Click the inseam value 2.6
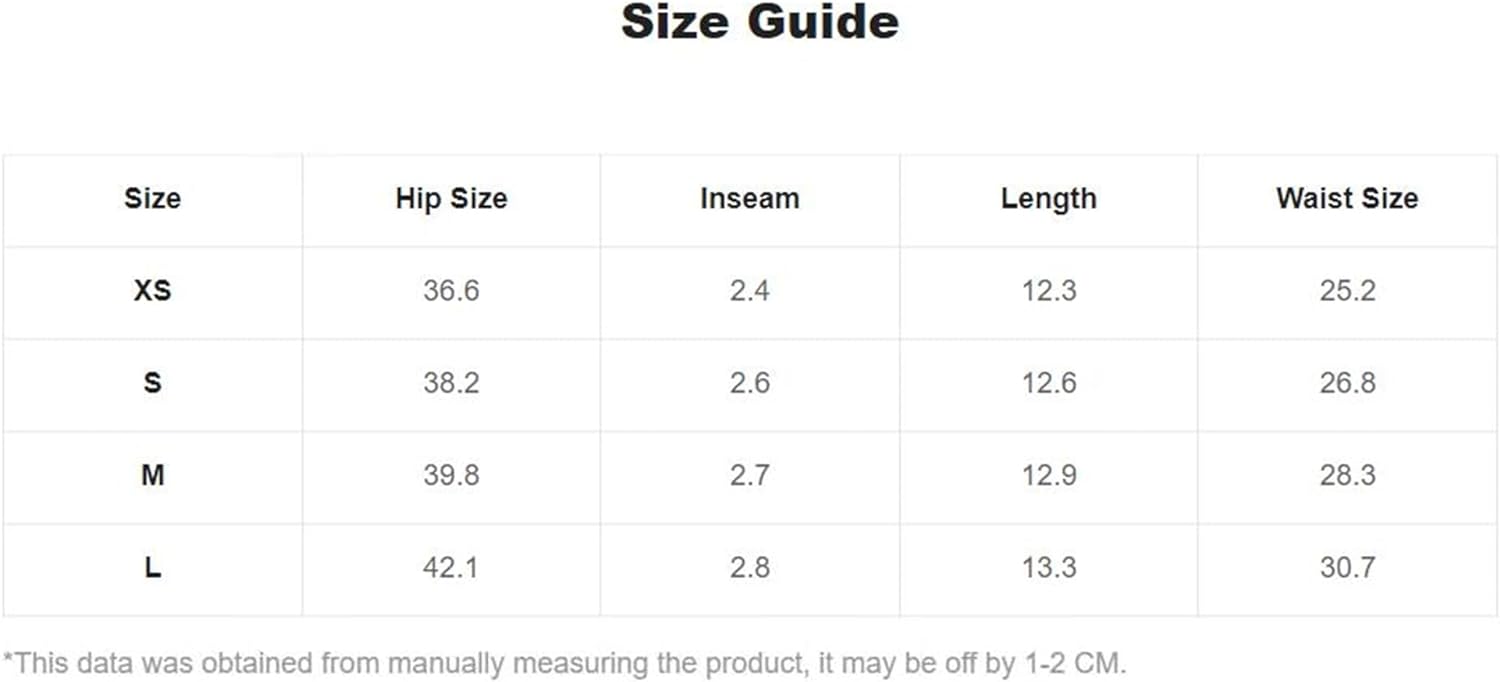Viewport: 1500px width, 682px height. coord(750,383)
